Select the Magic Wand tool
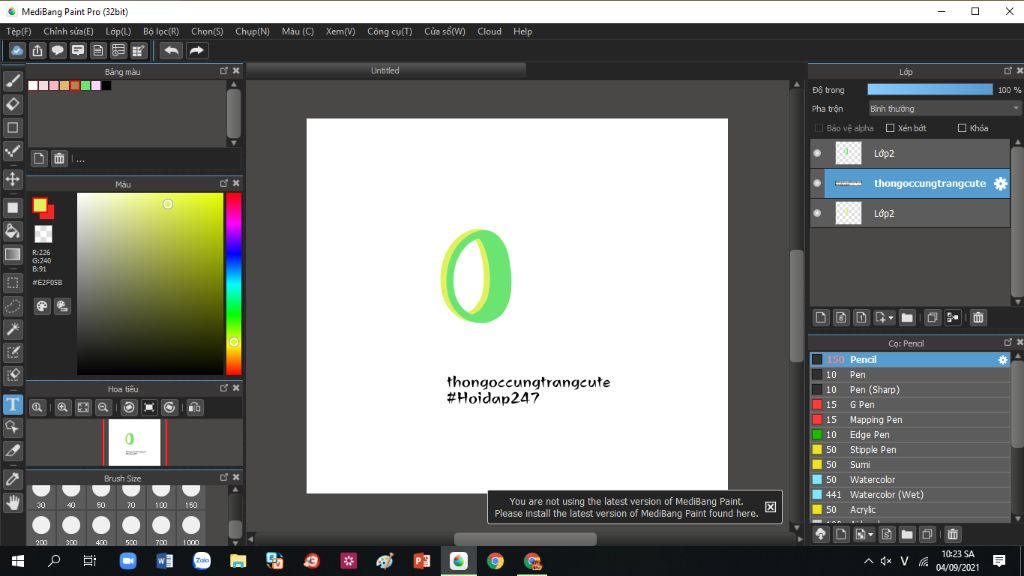Image resolution: width=1024 pixels, height=576 pixels. click(12, 329)
